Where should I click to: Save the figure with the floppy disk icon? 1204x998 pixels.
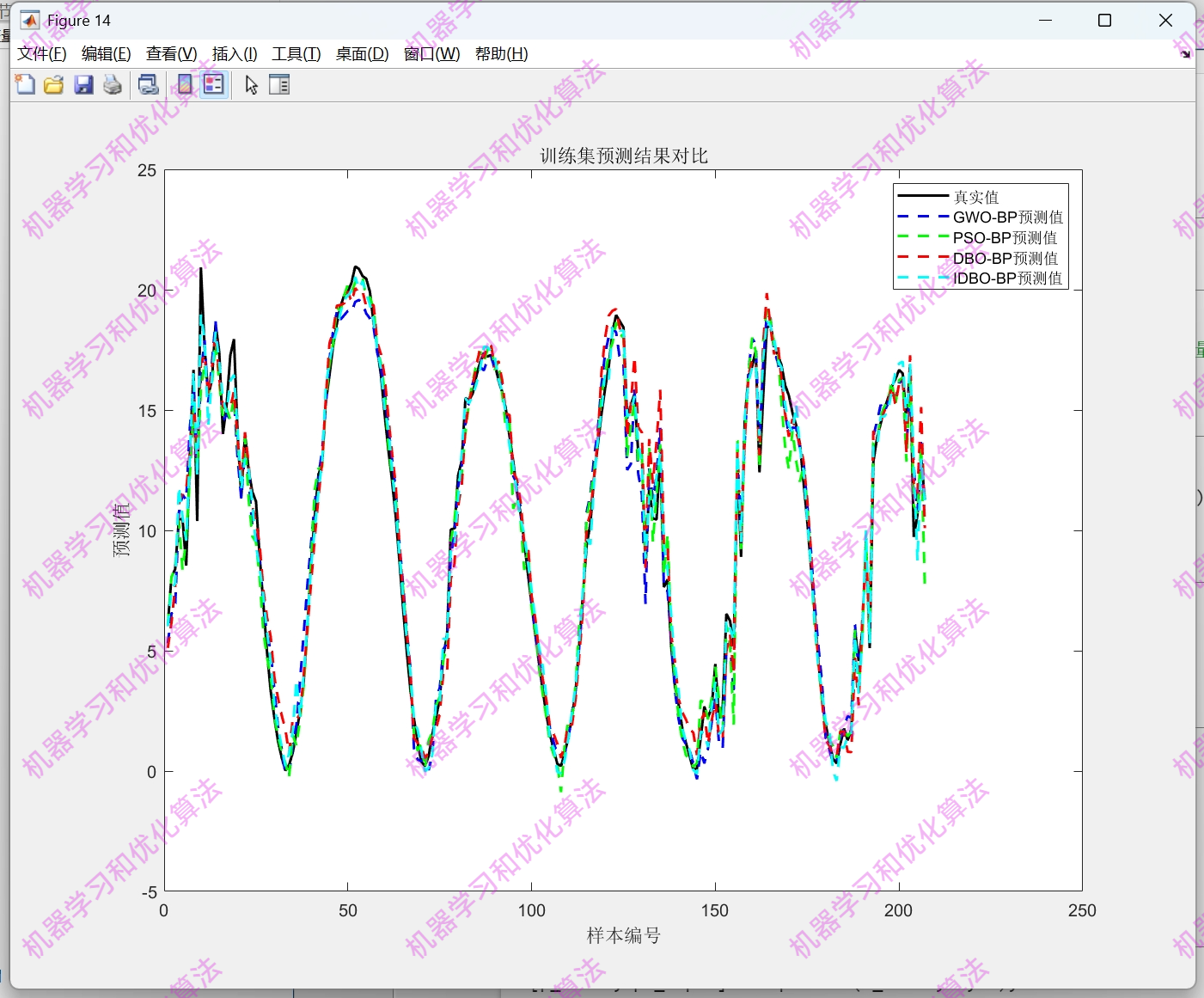(83, 84)
